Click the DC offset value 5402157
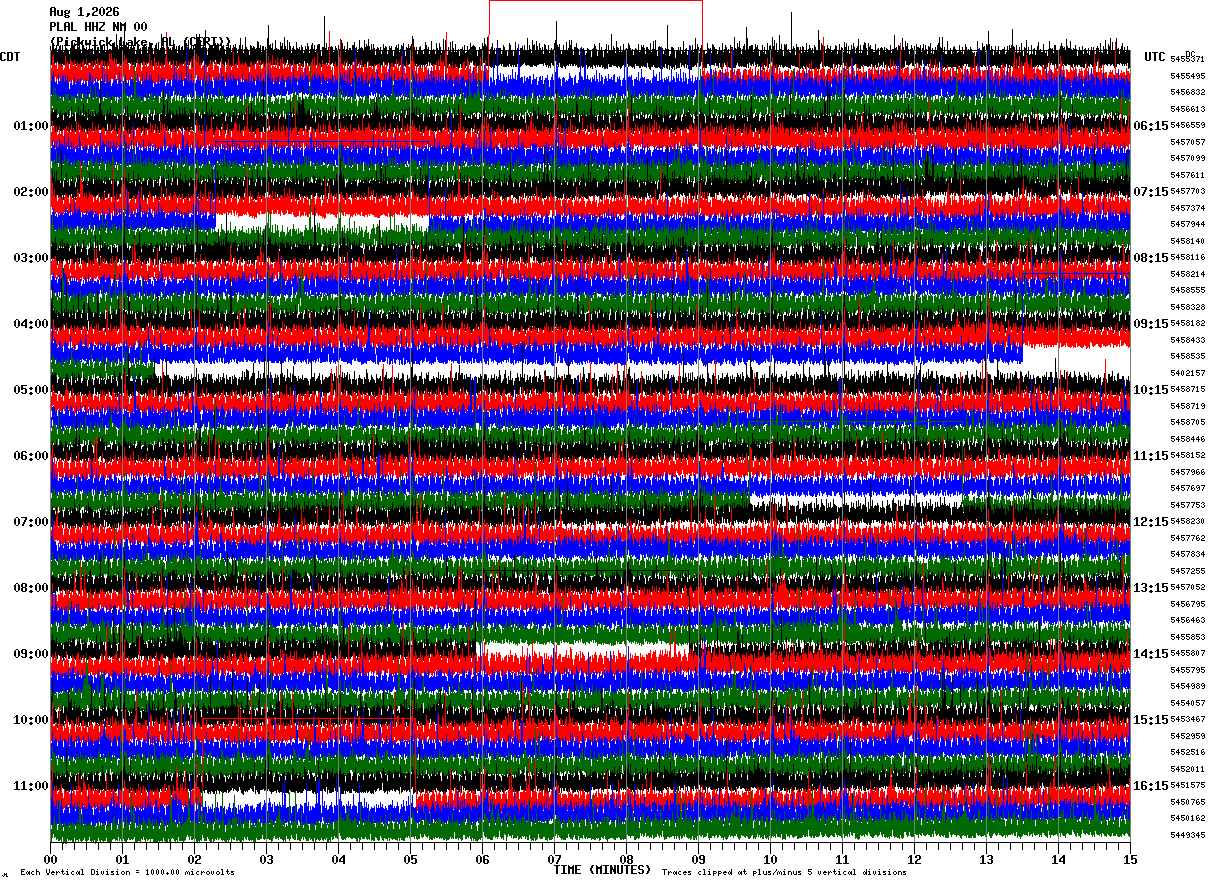Screen dimensions: 1210x886 tap(1188, 373)
